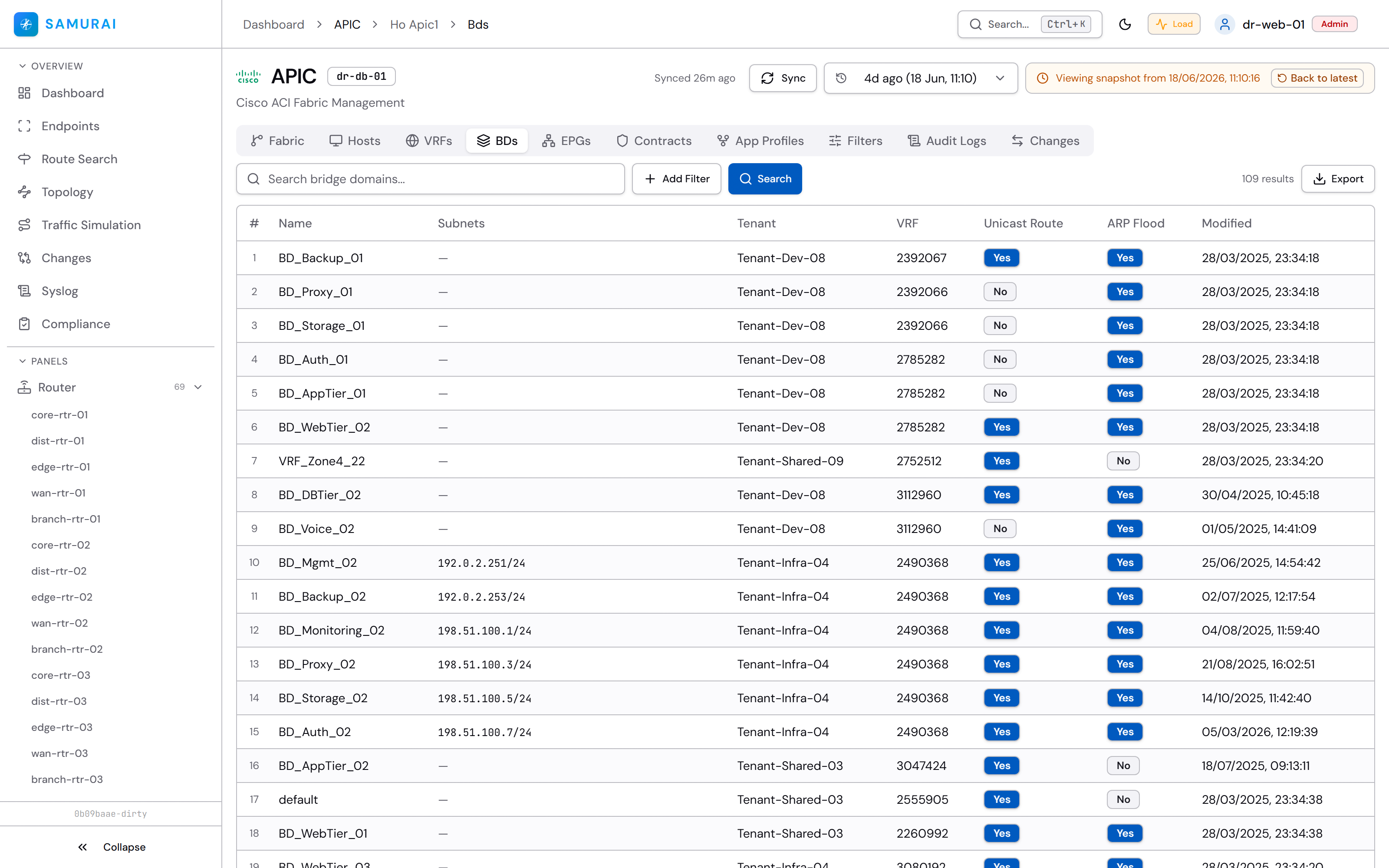The image size is (1389, 868).
Task: Click the orange snapshot warning clock icon
Action: point(1042,78)
